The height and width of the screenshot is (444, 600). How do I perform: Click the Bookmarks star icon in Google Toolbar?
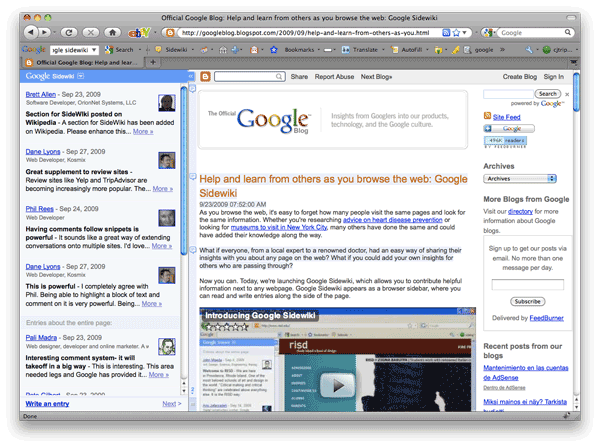coord(274,50)
